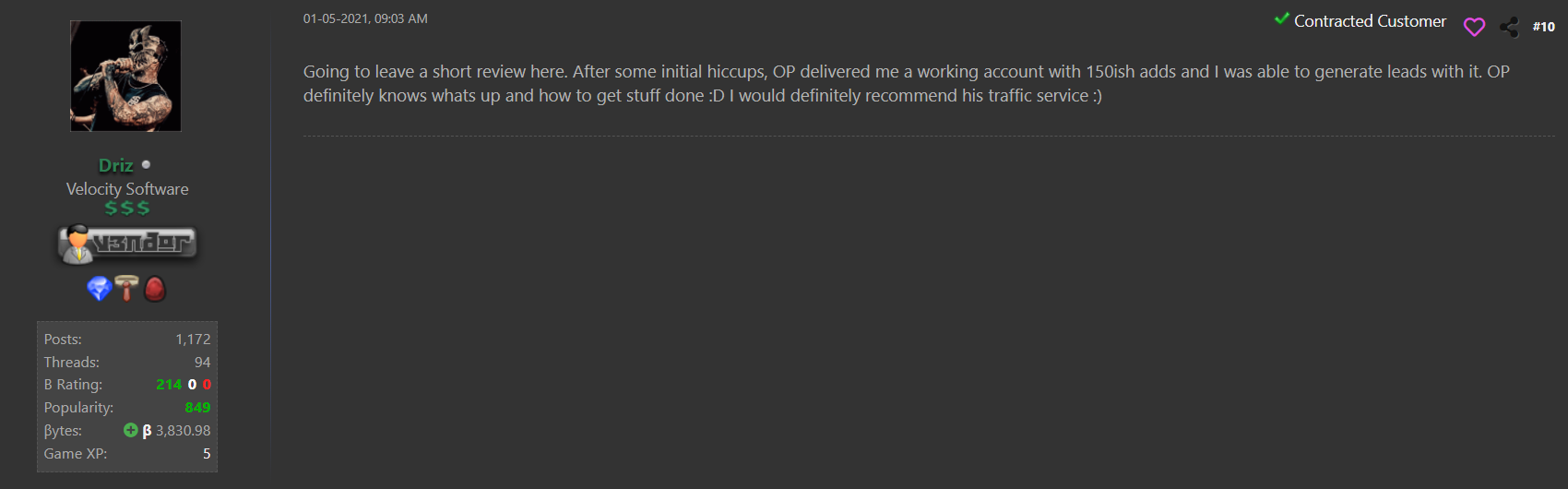Open the 94 threads count

click(202, 363)
